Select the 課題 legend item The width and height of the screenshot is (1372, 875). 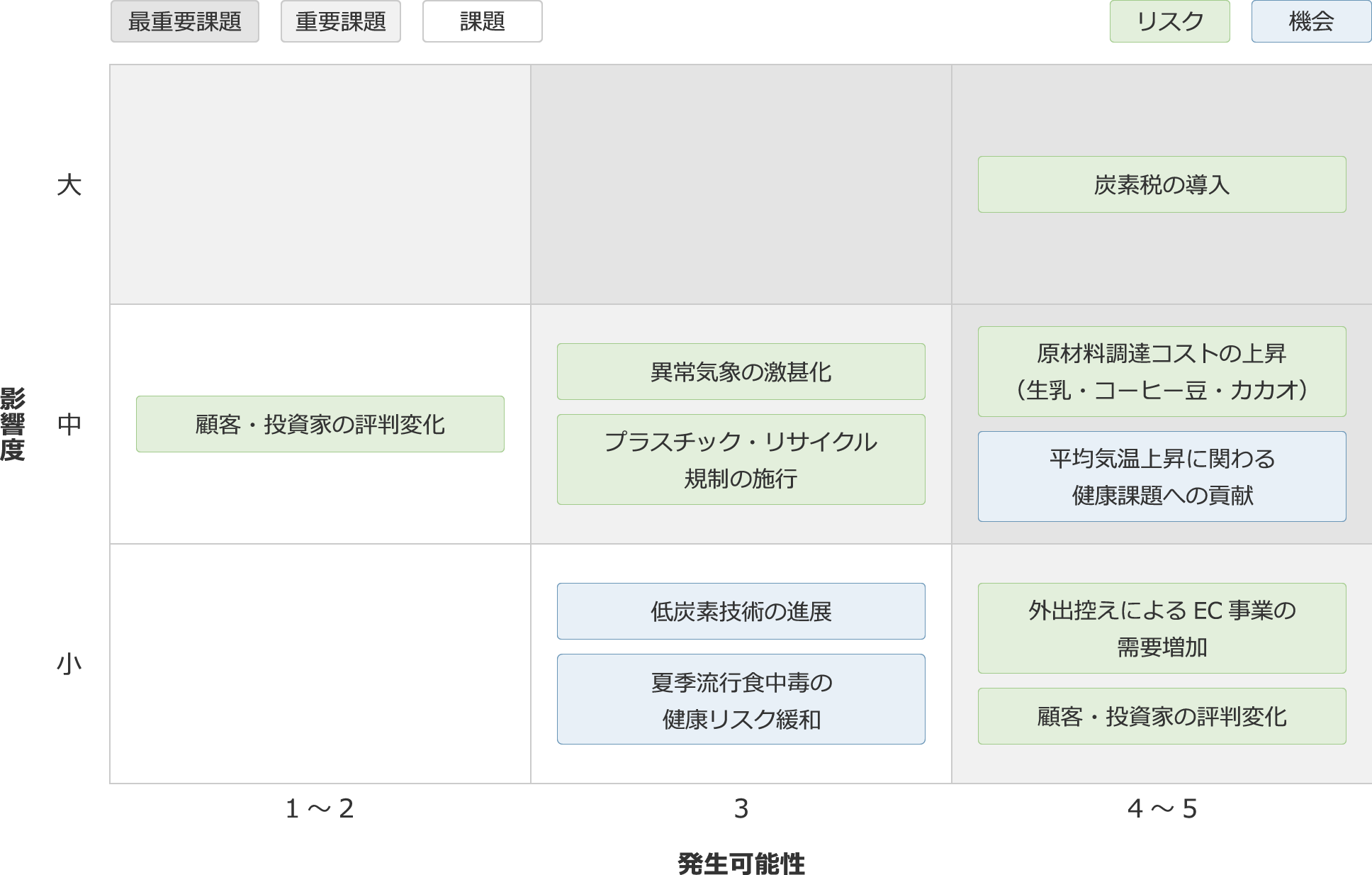point(482,22)
